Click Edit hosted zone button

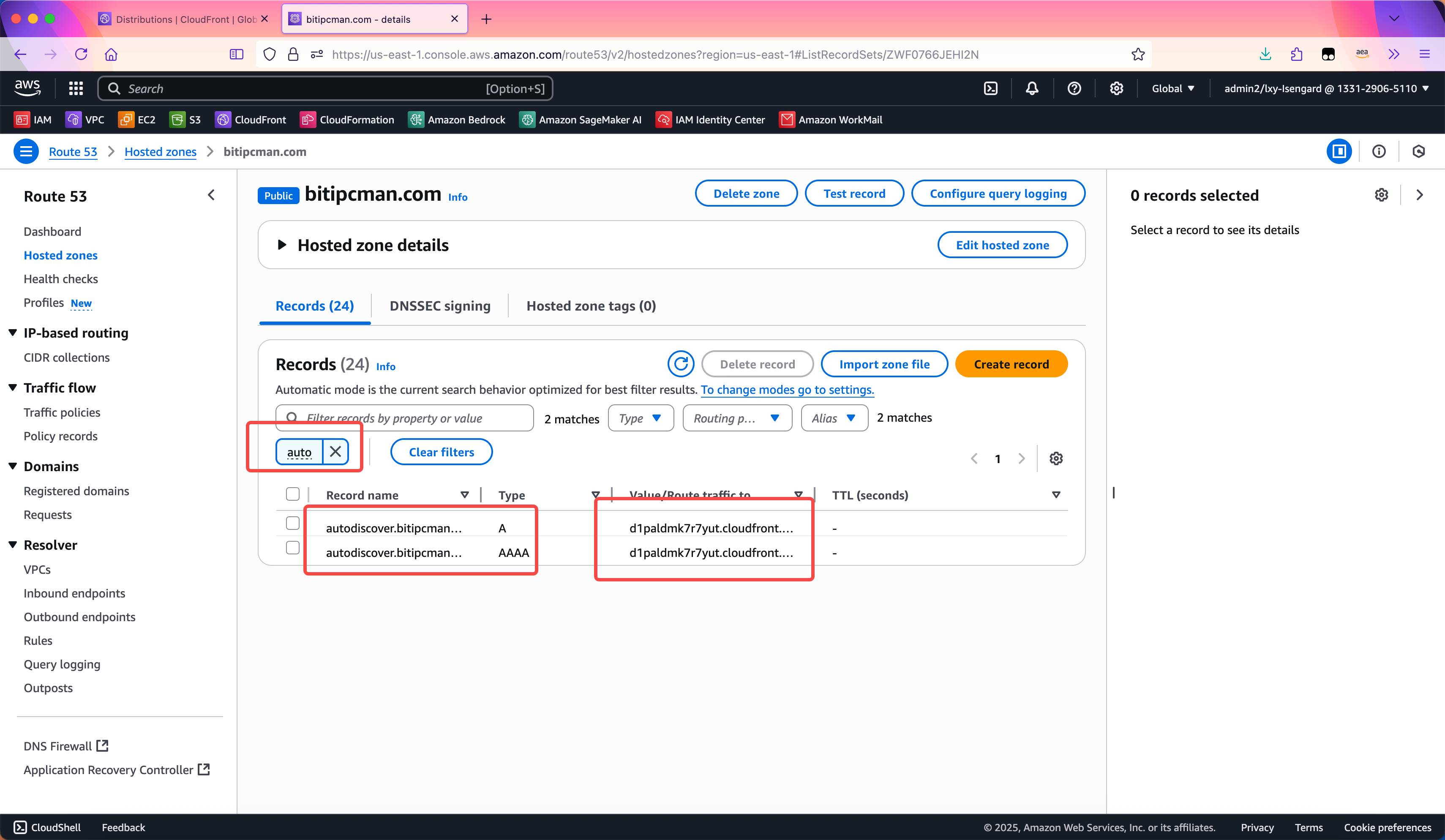[1002, 245]
